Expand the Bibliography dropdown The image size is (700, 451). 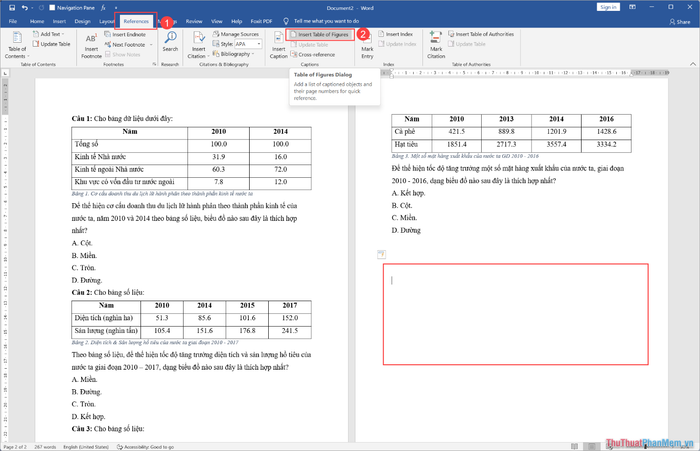pos(238,54)
